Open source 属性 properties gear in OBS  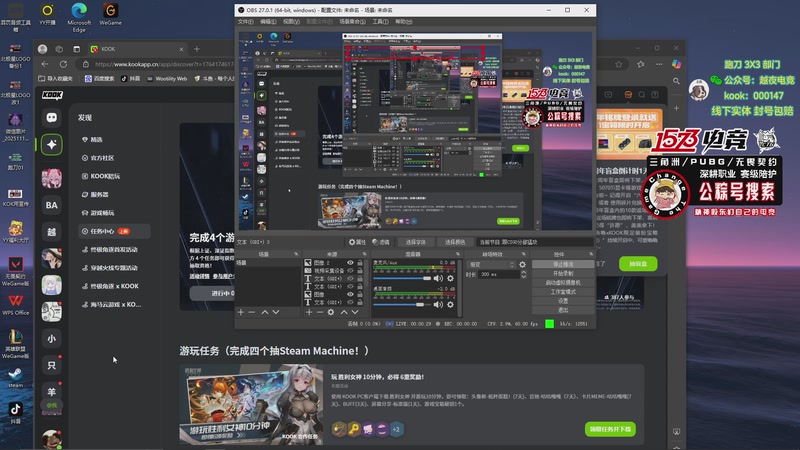(x=357, y=242)
